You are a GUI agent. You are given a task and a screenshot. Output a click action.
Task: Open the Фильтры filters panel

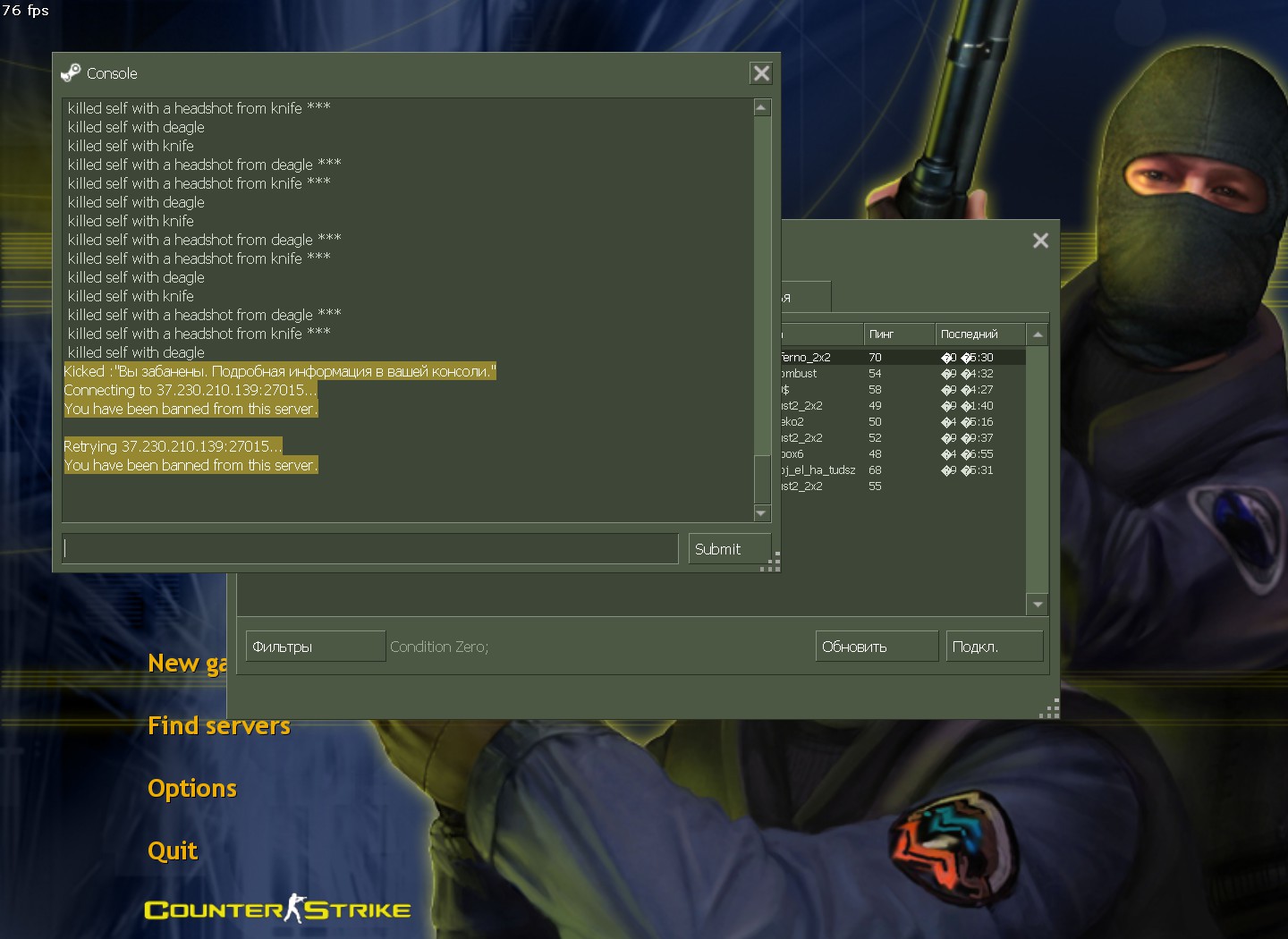315,647
